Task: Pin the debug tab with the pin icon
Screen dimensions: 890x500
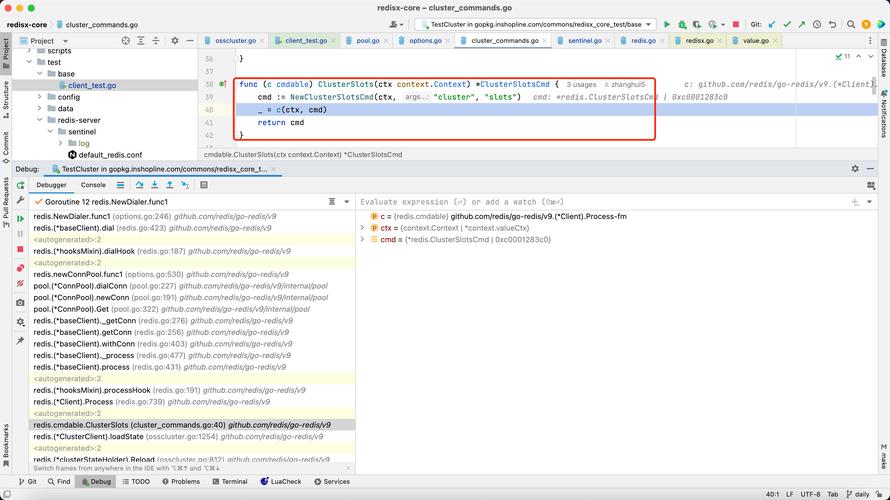Action: click(20, 341)
